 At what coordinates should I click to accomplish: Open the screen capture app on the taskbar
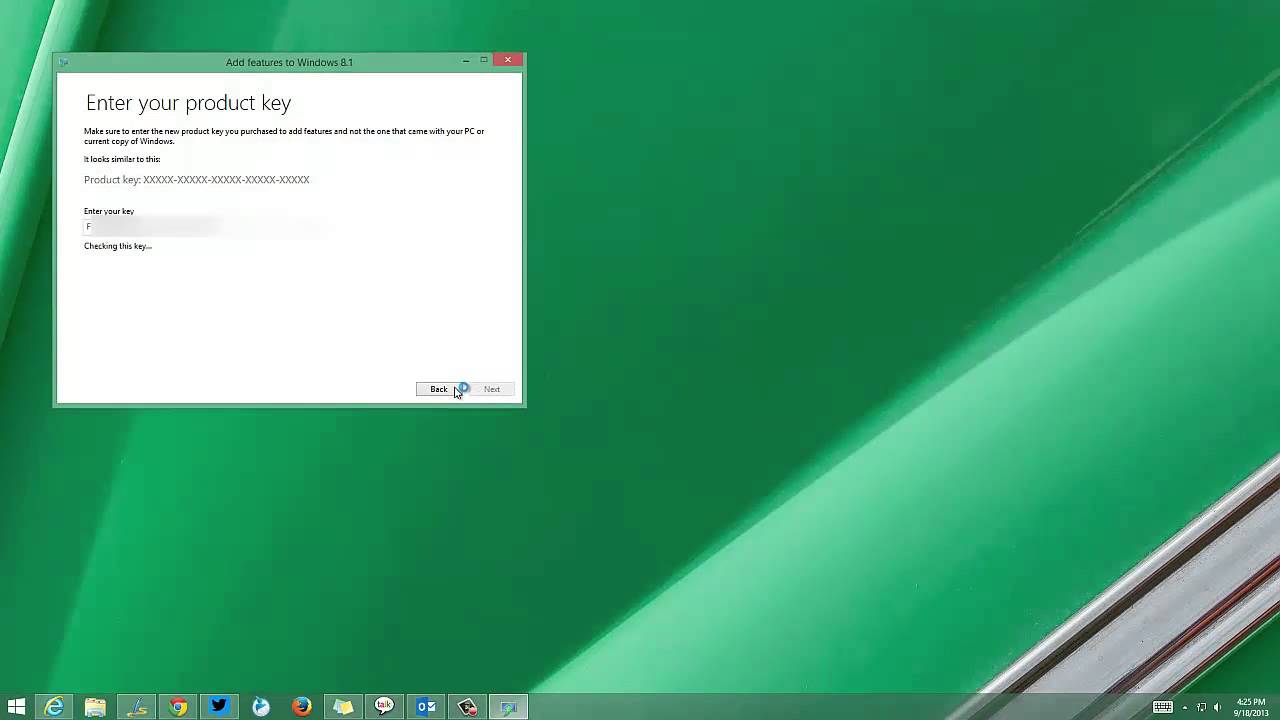[467, 707]
